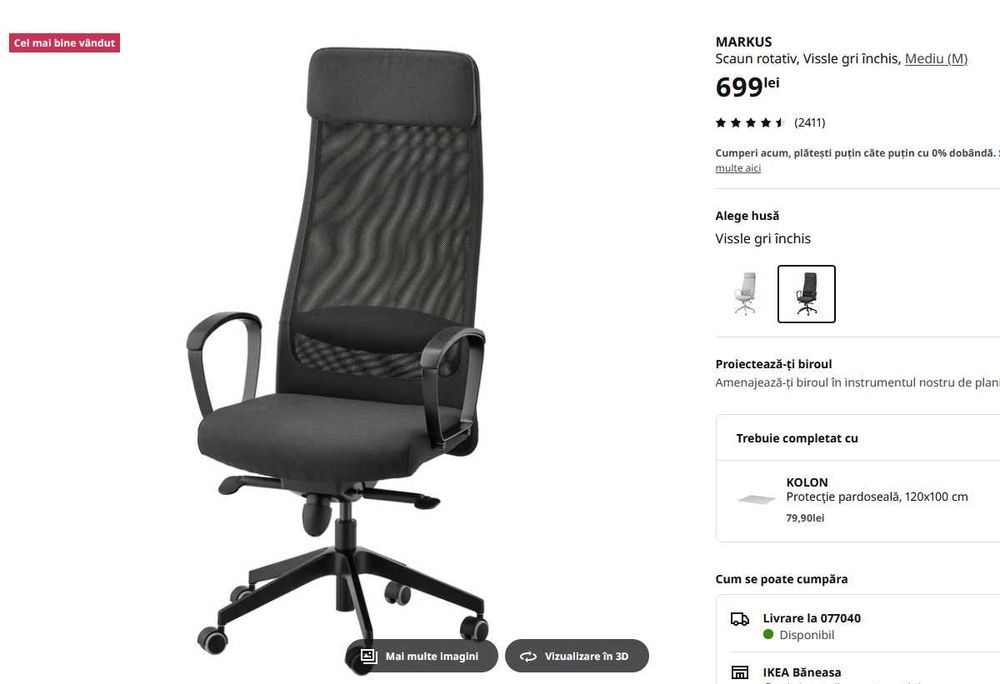Click the 3D rotate icon in Vizualizare în 3D
This screenshot has height=684, width=1000.
(x=528, y=657)
